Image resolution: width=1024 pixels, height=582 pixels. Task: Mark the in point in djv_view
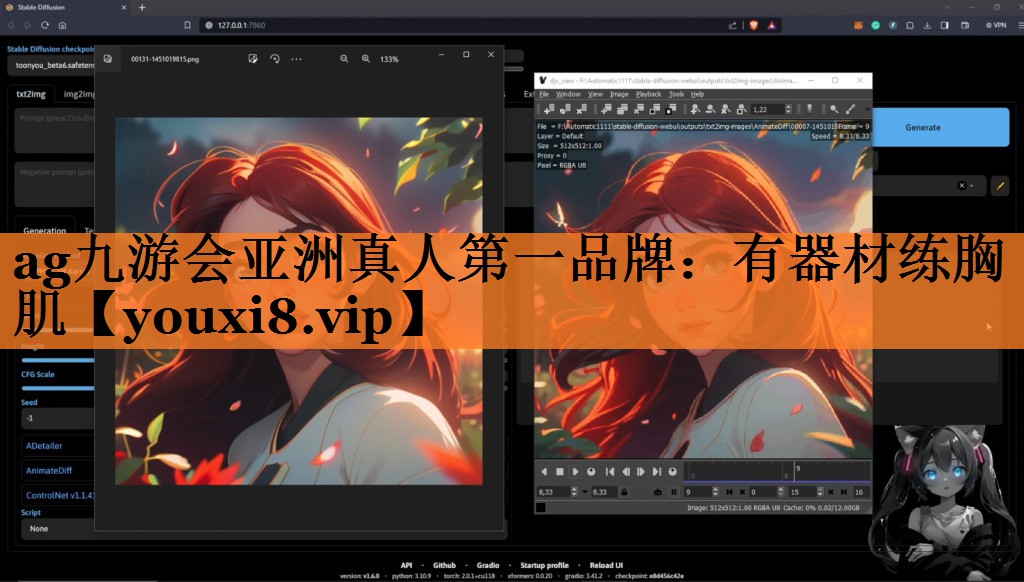coord(729,492)
